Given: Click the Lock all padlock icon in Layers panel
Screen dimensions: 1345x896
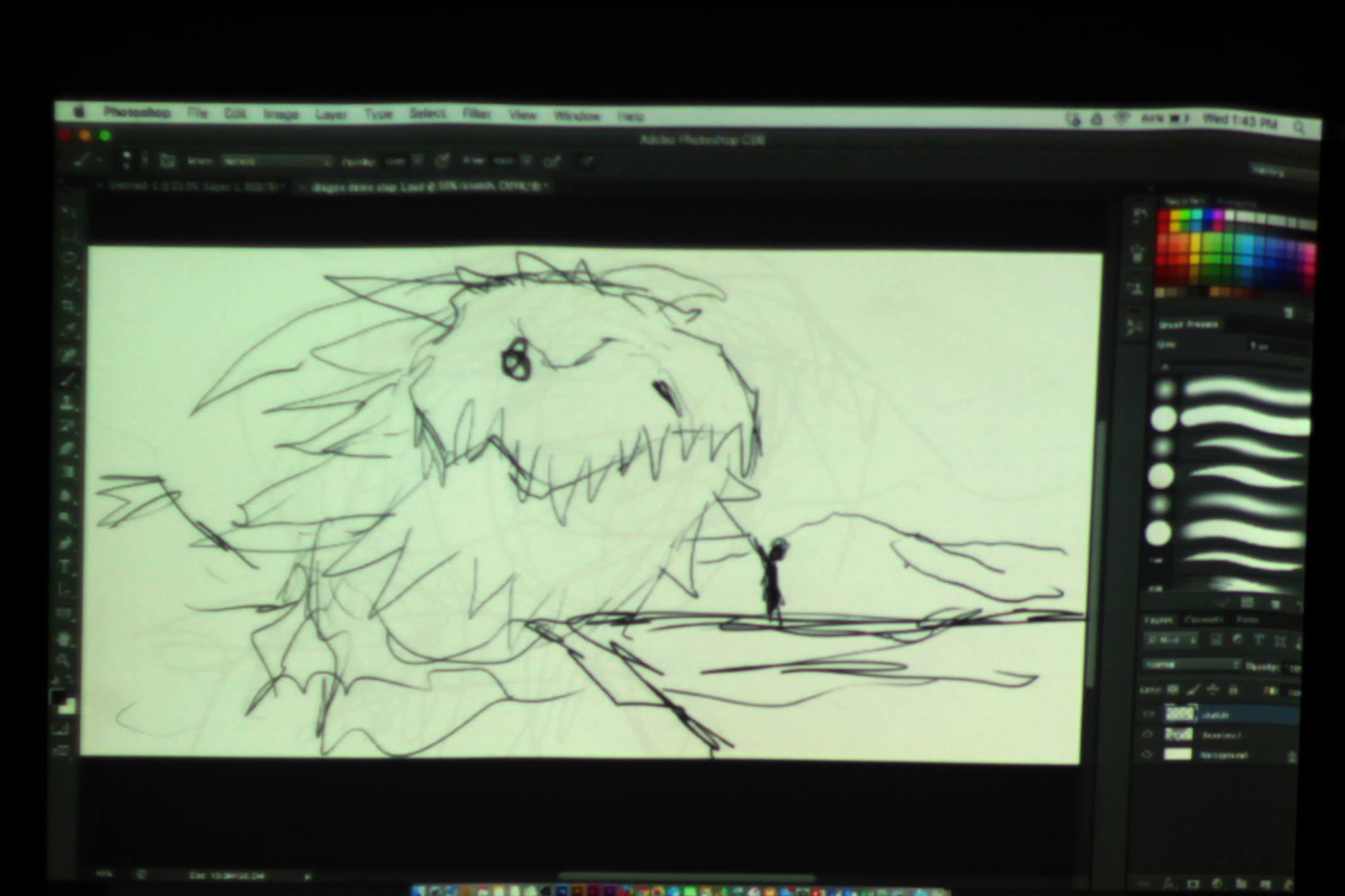Looking at the screenshot, I should [x=1233, y=690].
